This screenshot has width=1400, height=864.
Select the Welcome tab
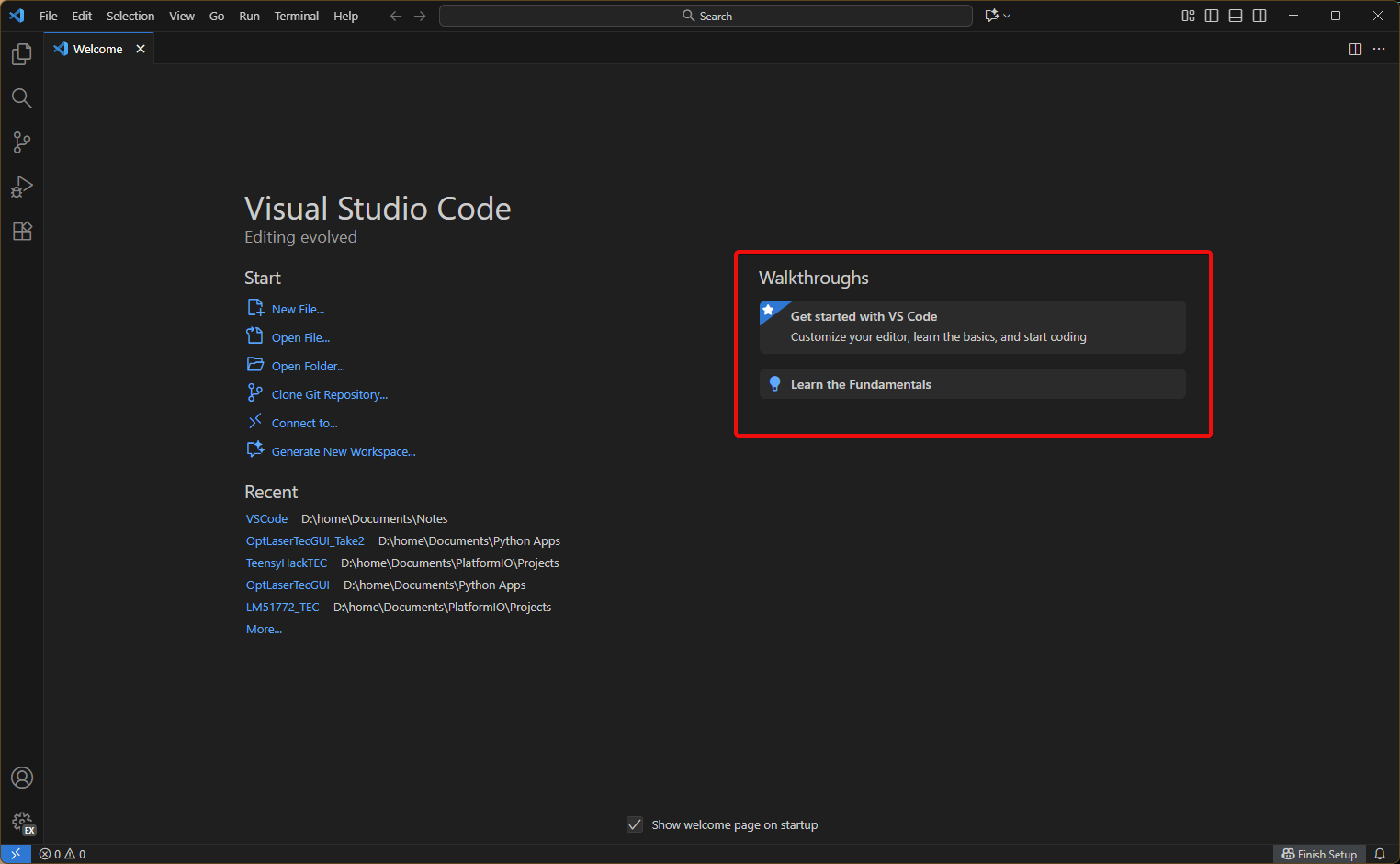[98, 49]
